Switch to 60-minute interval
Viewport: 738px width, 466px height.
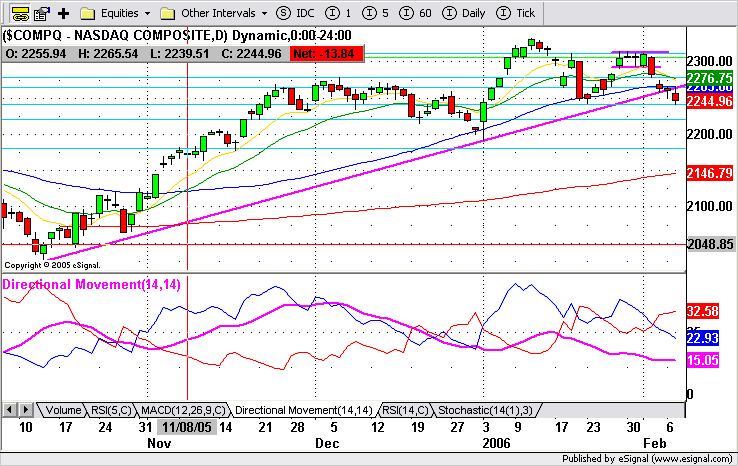pos(415,13)
